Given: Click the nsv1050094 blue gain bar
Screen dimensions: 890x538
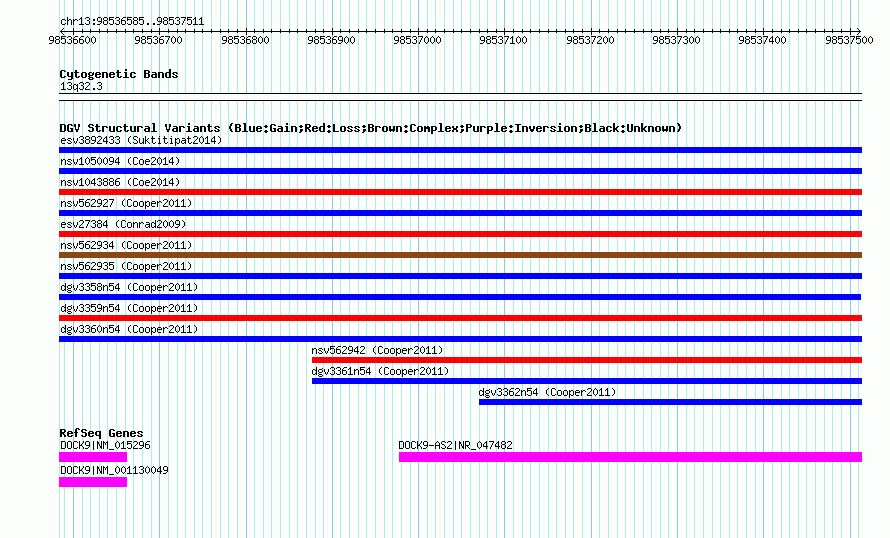Looking at the screenshot, I should [460, 171].
